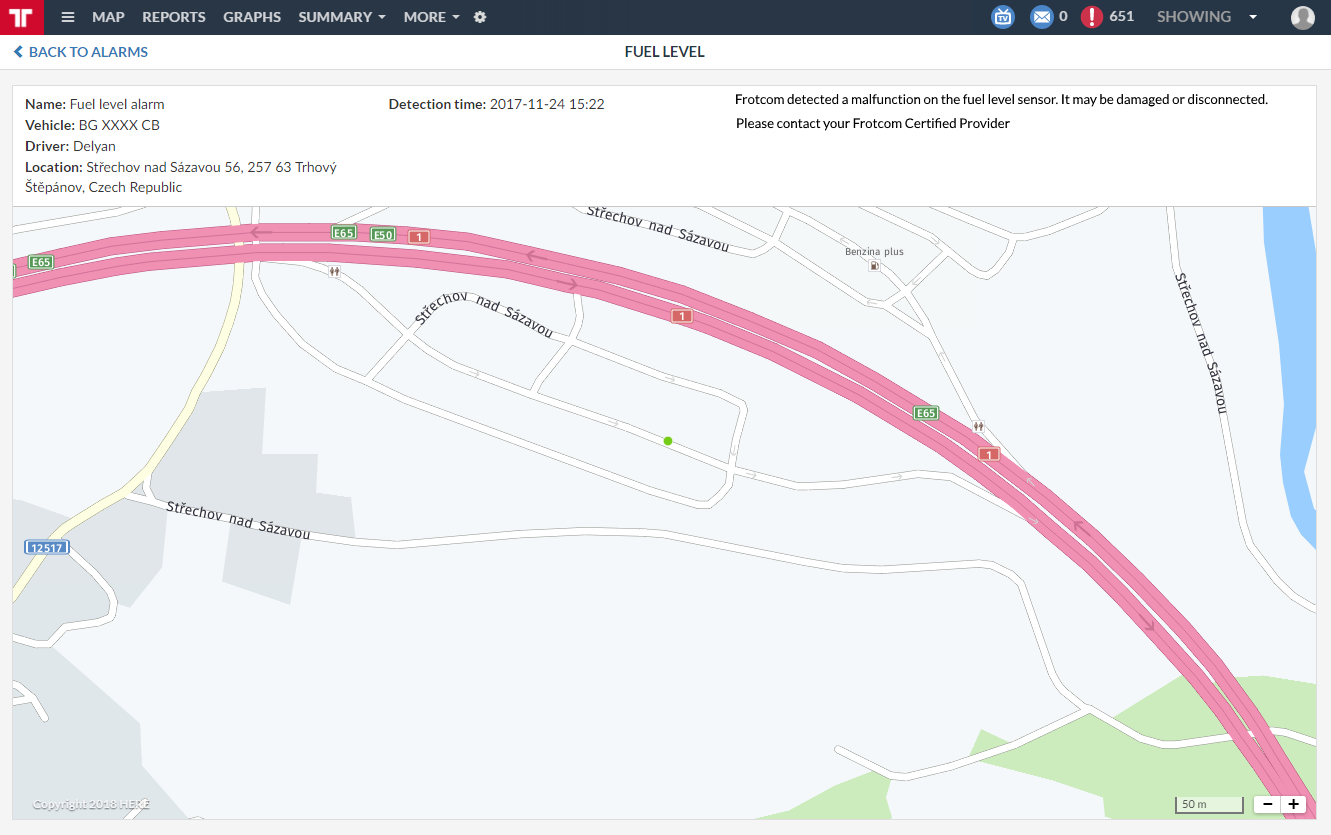
Task: Click the Benzina plus fuel station icon
Action: (875, 266)
